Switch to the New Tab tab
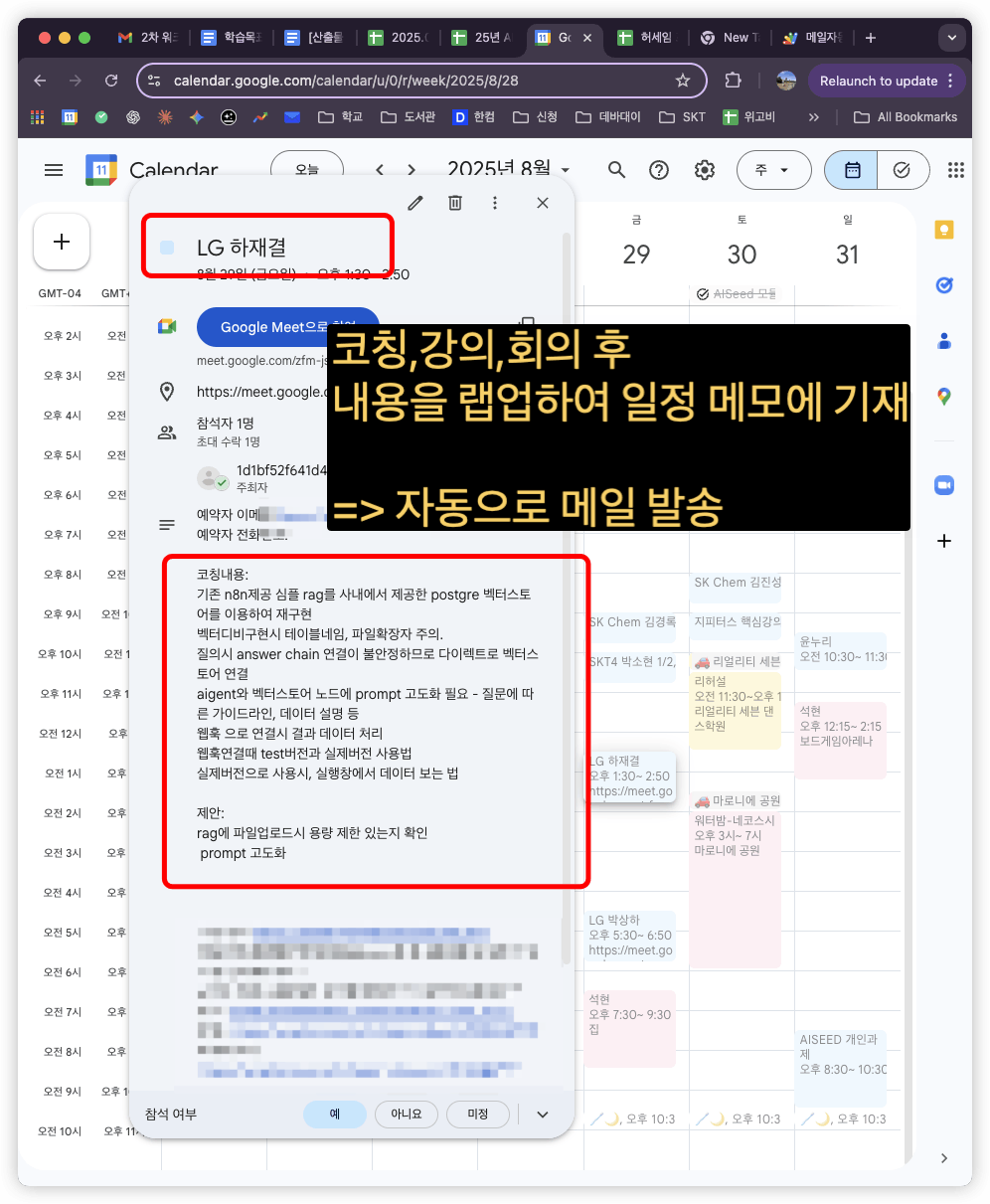This screenshot has width=990, height=1204. point(731,38)
